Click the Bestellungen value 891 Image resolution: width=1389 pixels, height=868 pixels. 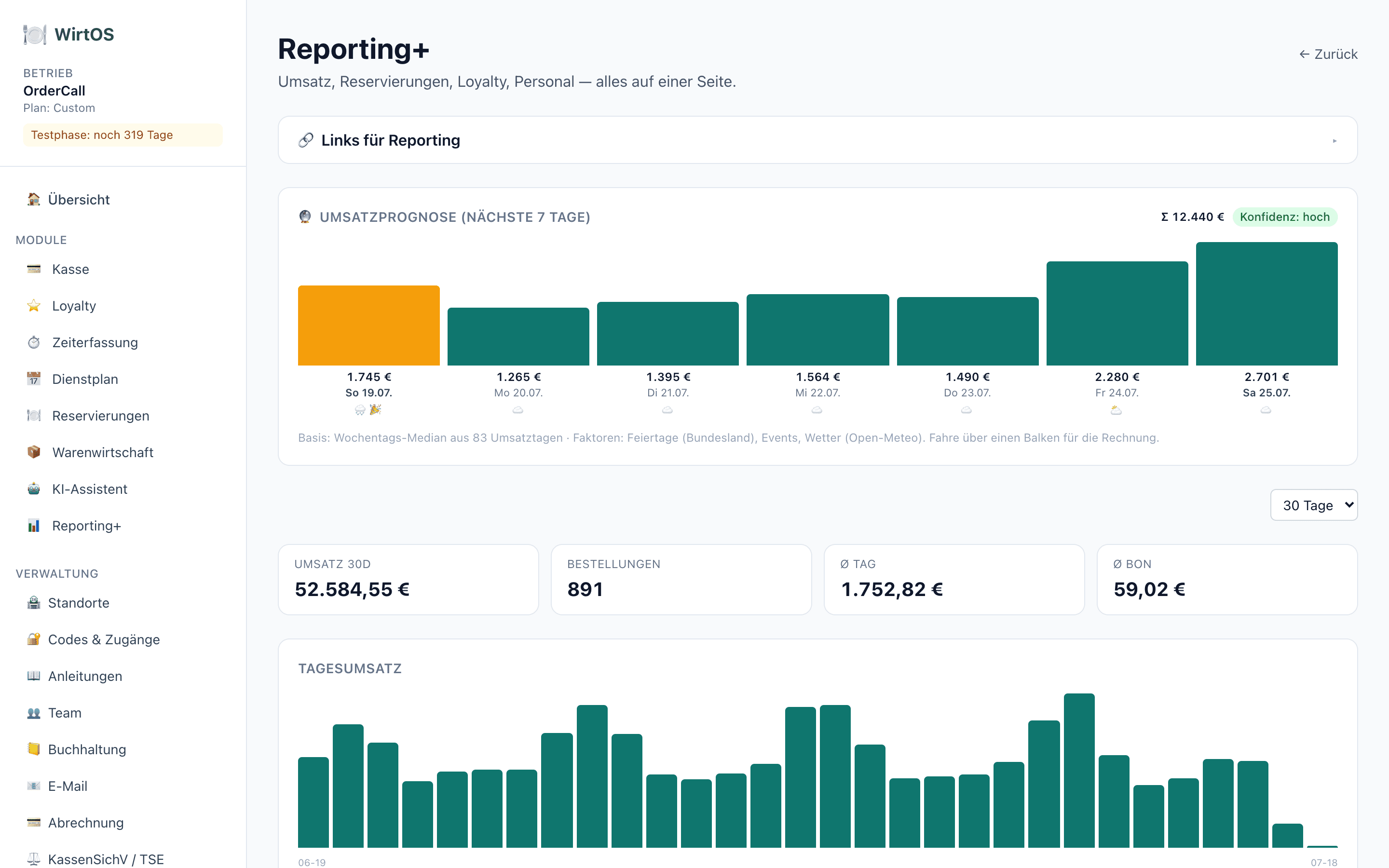pos(585,590)
